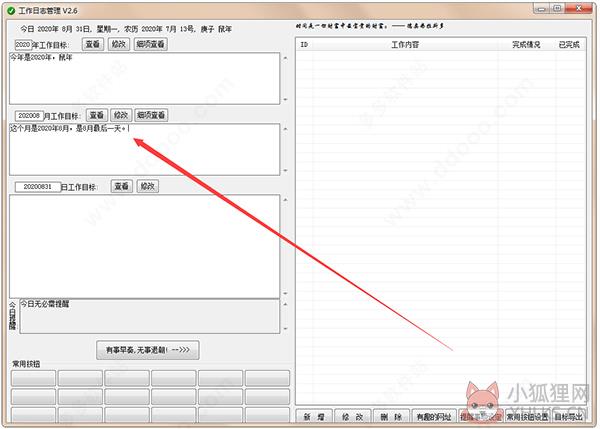Minimize the 工作日志管理 window

[541, 9]
